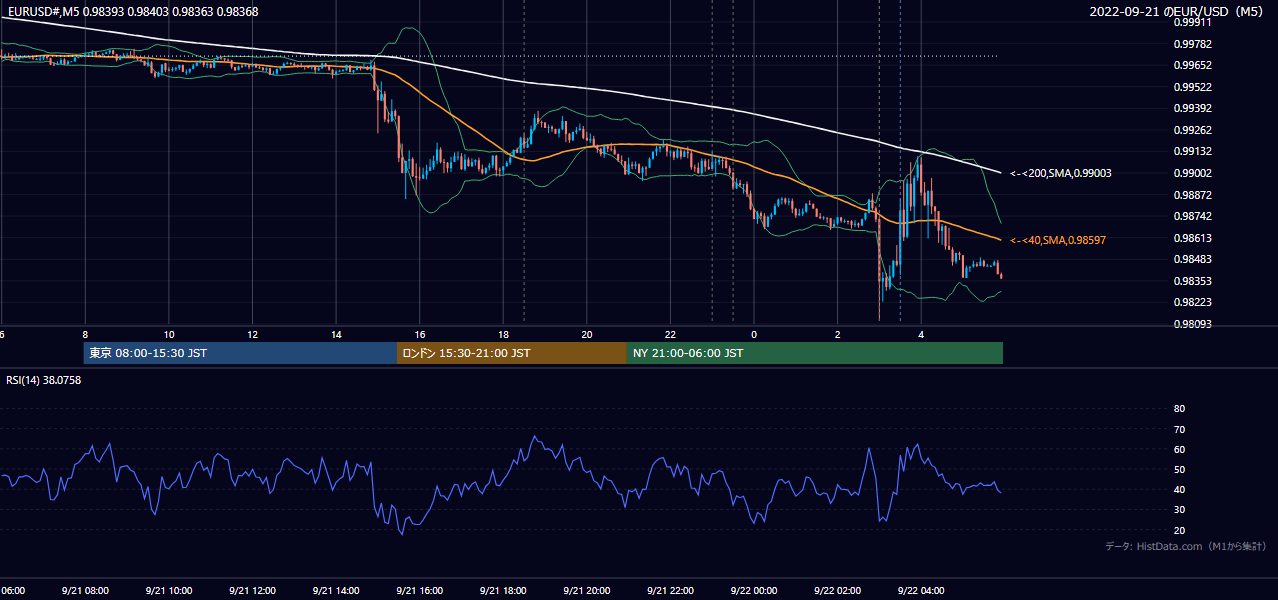Click the 2022-09-21 EUR/USD (M5) chart title

pyautogui.click(x=1178, y=11)
